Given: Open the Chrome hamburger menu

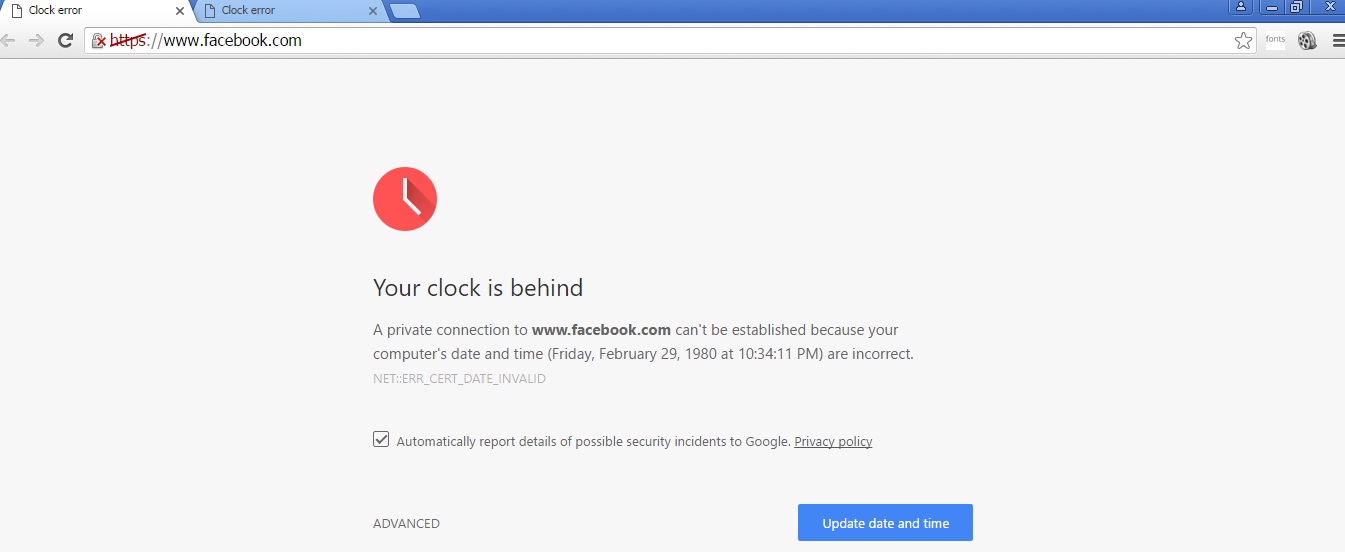Looking at the screenshot, I should pos(1338,41).
